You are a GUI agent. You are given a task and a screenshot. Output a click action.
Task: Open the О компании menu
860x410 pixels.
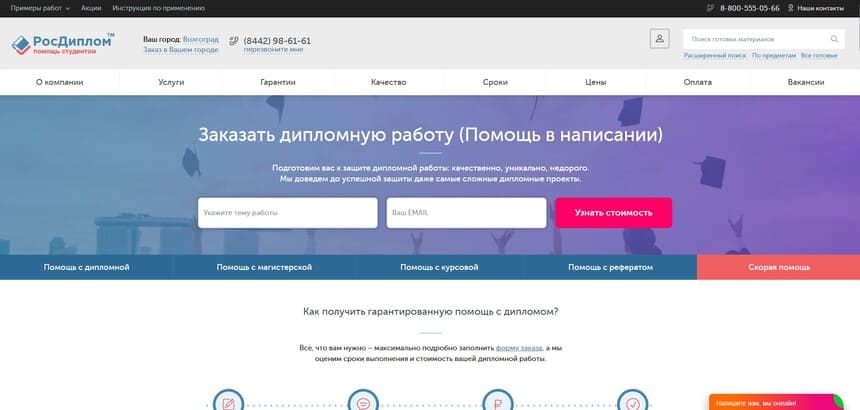tap(60, 82)
